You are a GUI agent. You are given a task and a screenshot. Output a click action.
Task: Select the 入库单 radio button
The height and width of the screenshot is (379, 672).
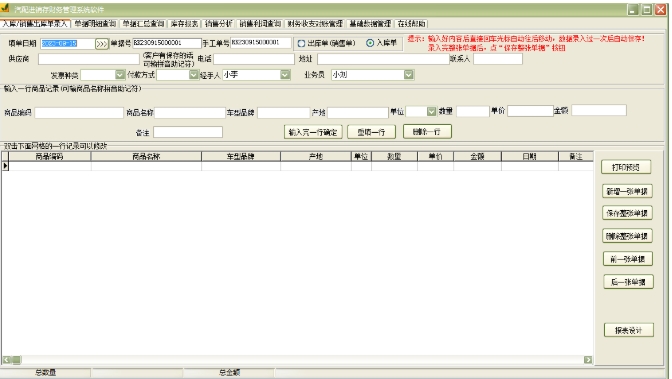370,43
